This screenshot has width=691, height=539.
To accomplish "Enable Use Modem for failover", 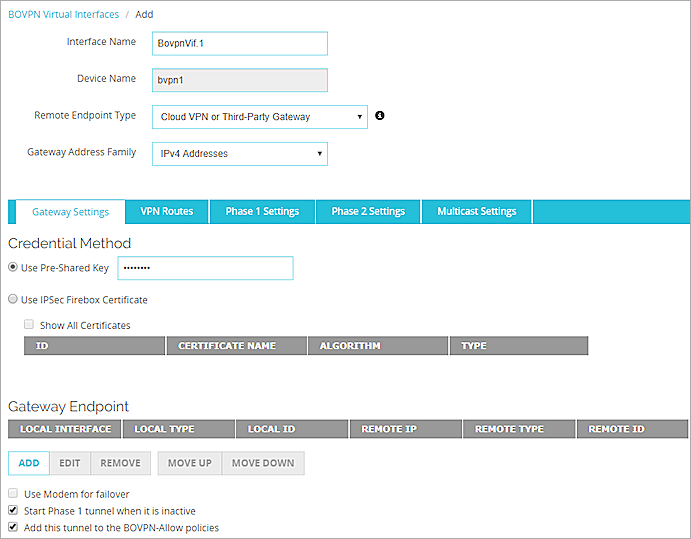I will click(13, 494).
